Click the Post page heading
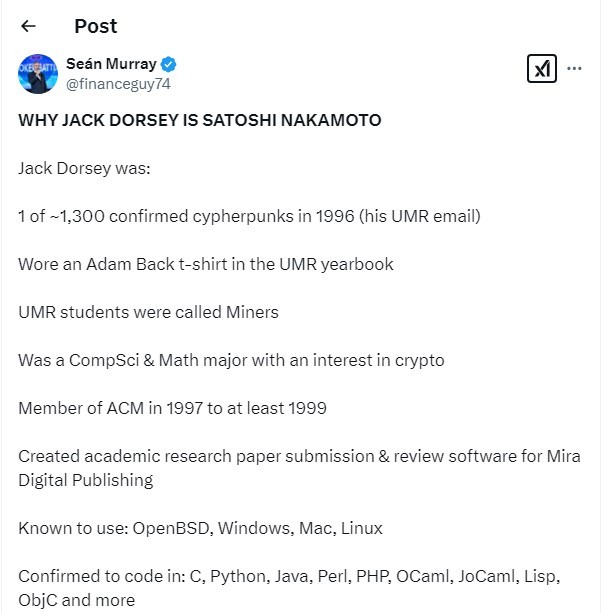Image resolution: width=602 pixels, height=613 pixels. 96,26
